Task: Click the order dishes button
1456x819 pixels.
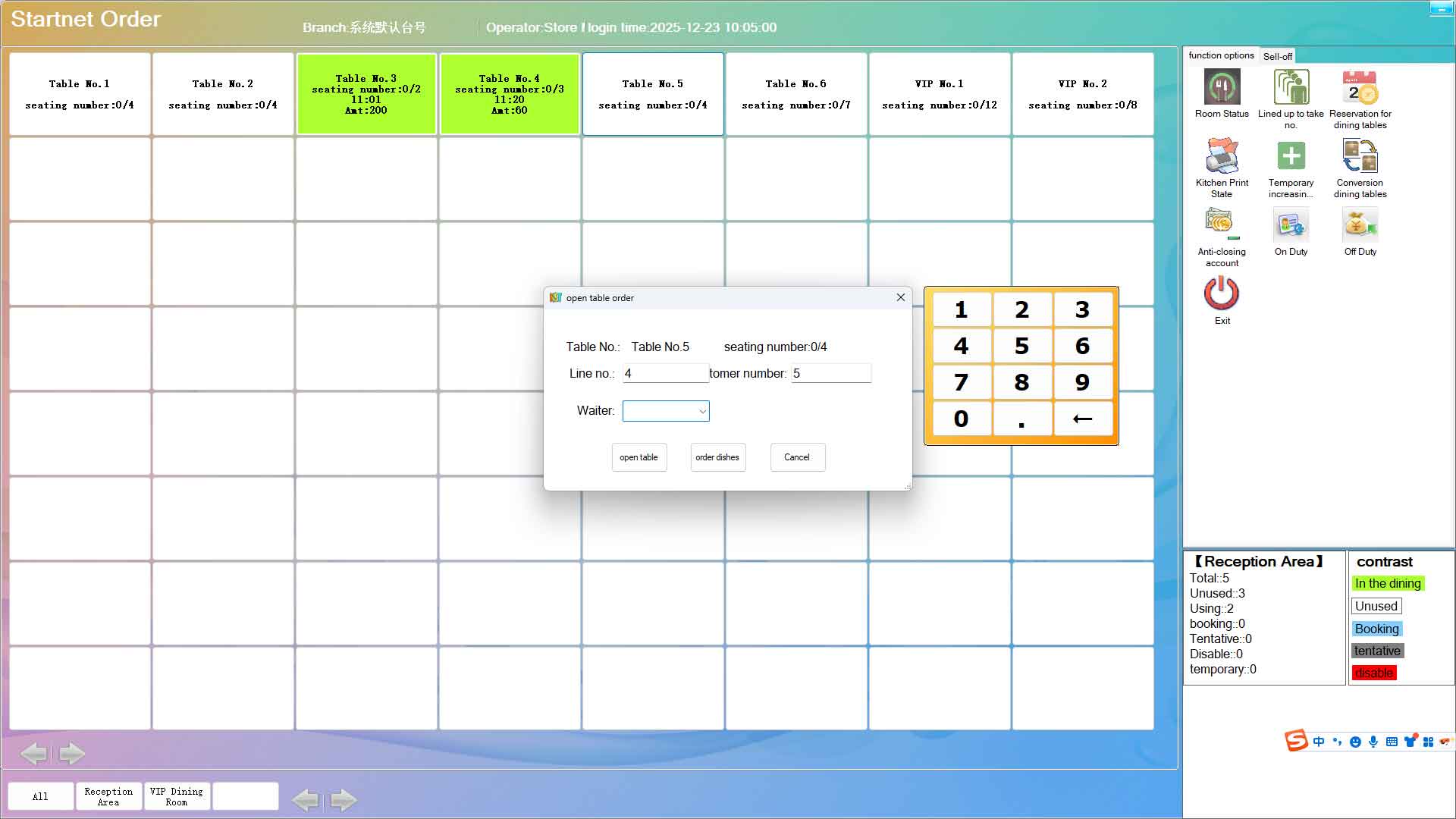Action: point(717,457)
